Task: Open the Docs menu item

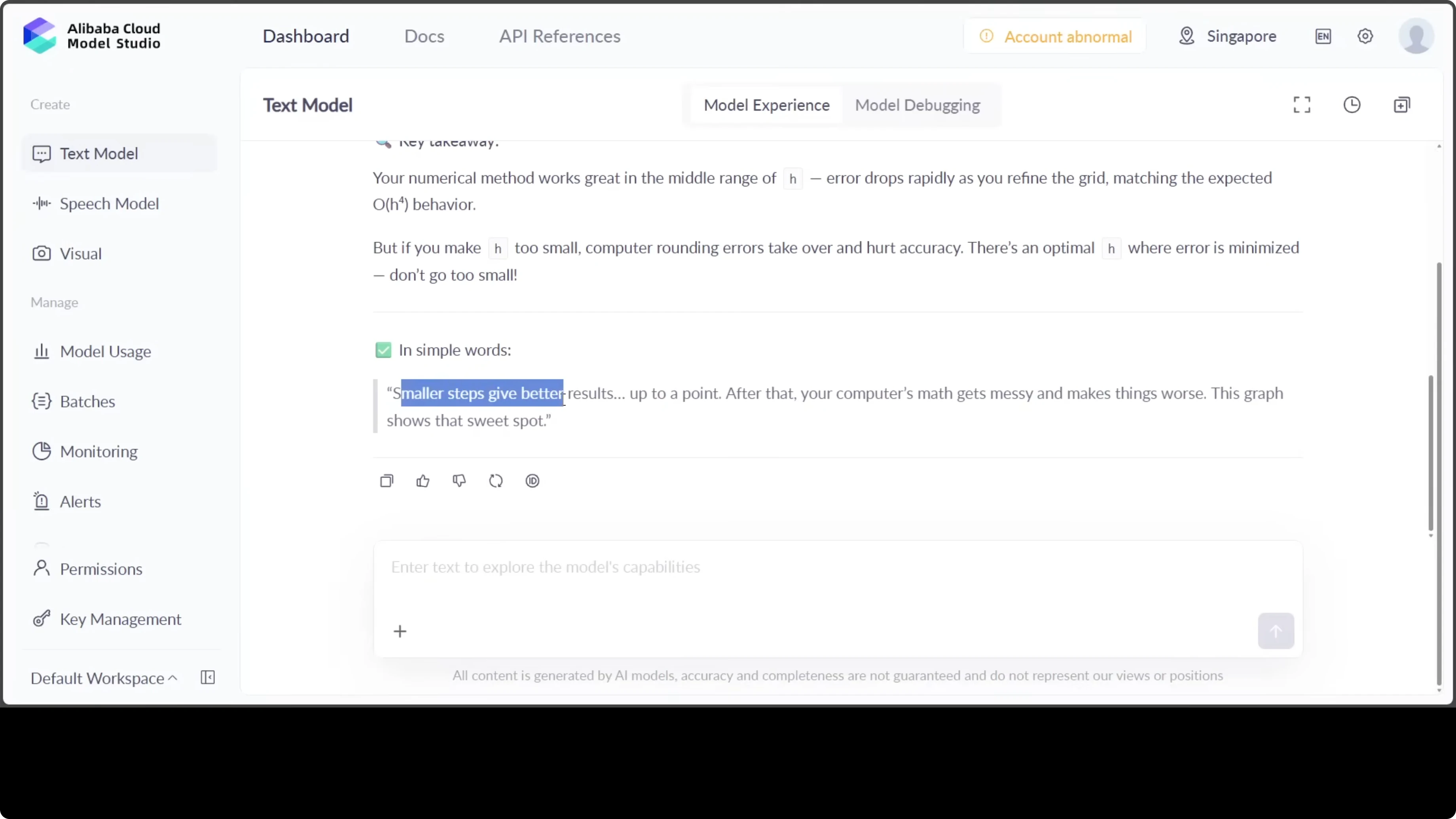Action: 424,37
